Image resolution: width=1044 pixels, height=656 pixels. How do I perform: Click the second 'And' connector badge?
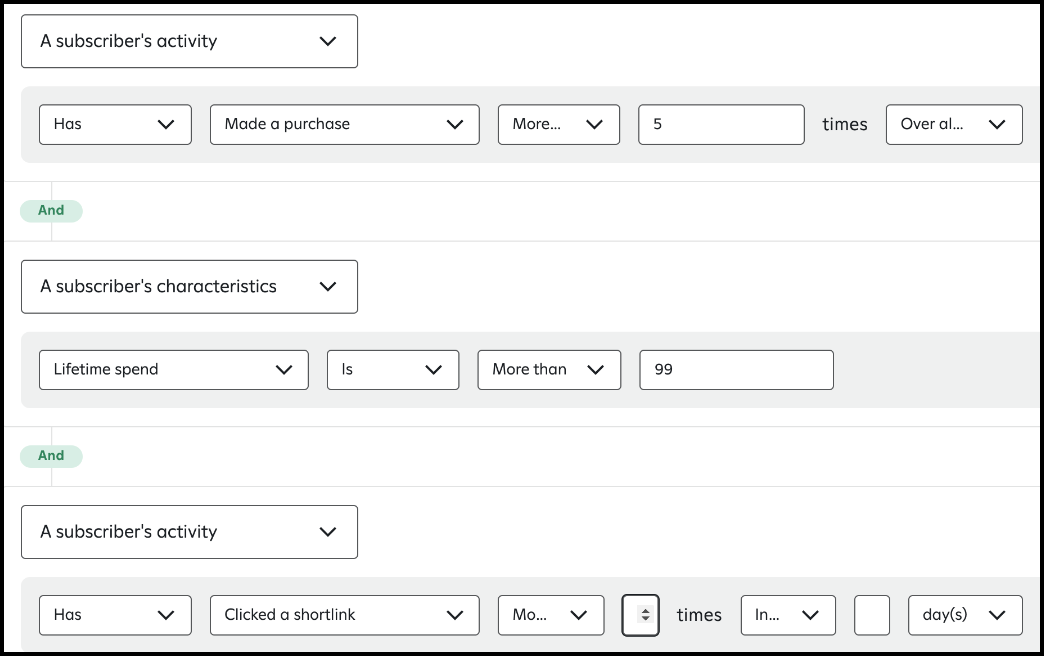[x=51, y=456]
